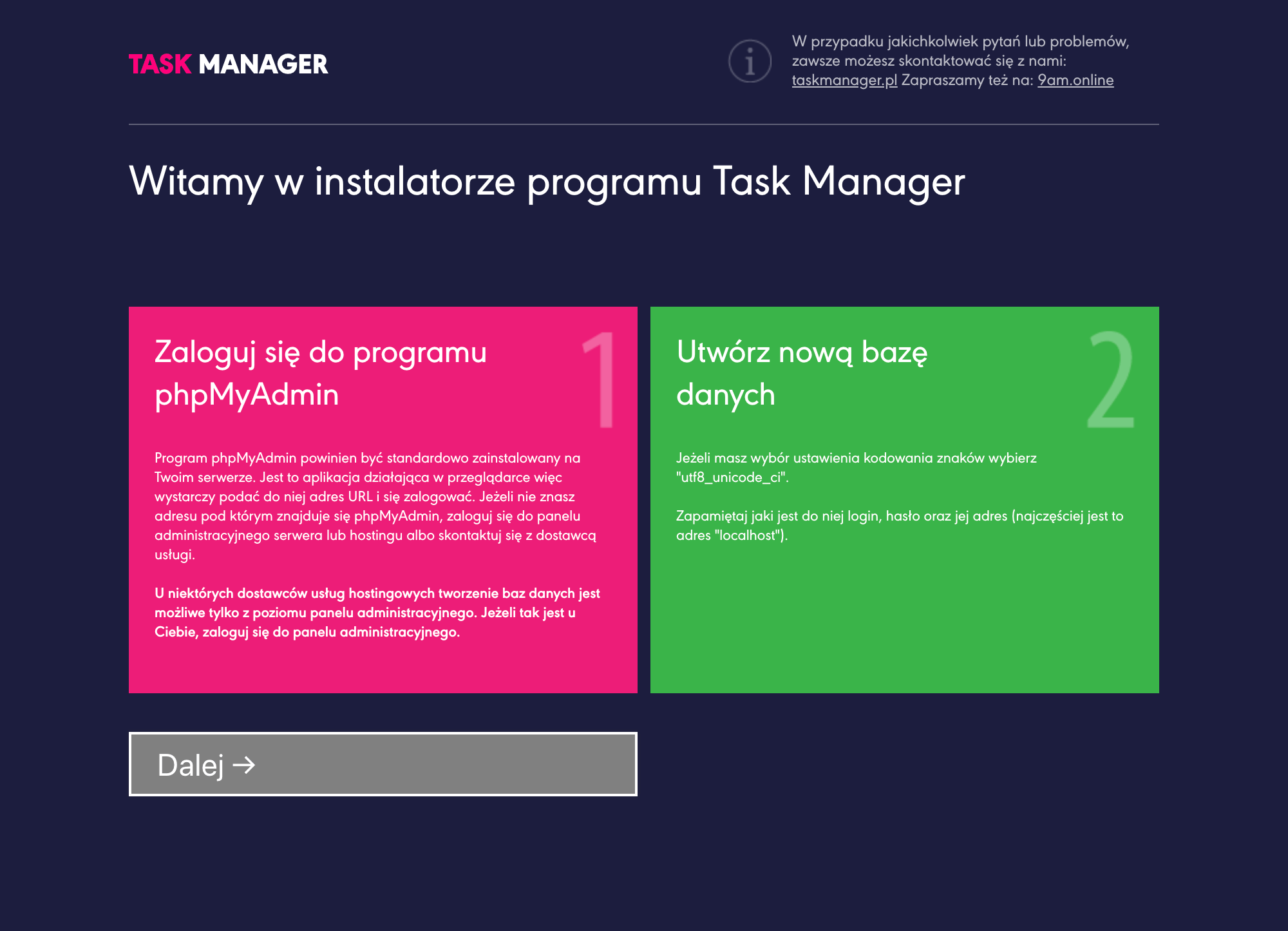The image size is (1288, 931).
Task: Click the Dalej button to continue
Action: coord(383,764)
